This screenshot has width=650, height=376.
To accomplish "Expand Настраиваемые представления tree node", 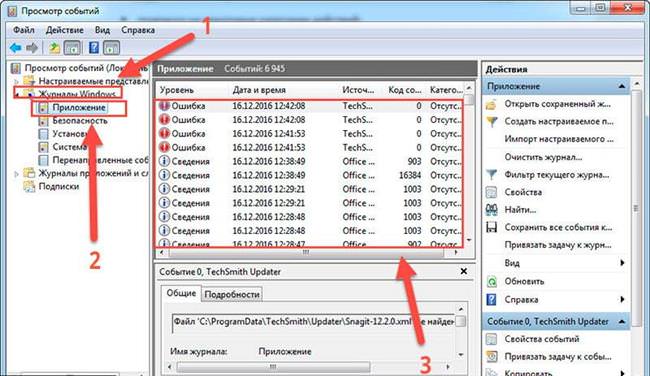I will 17,81.
